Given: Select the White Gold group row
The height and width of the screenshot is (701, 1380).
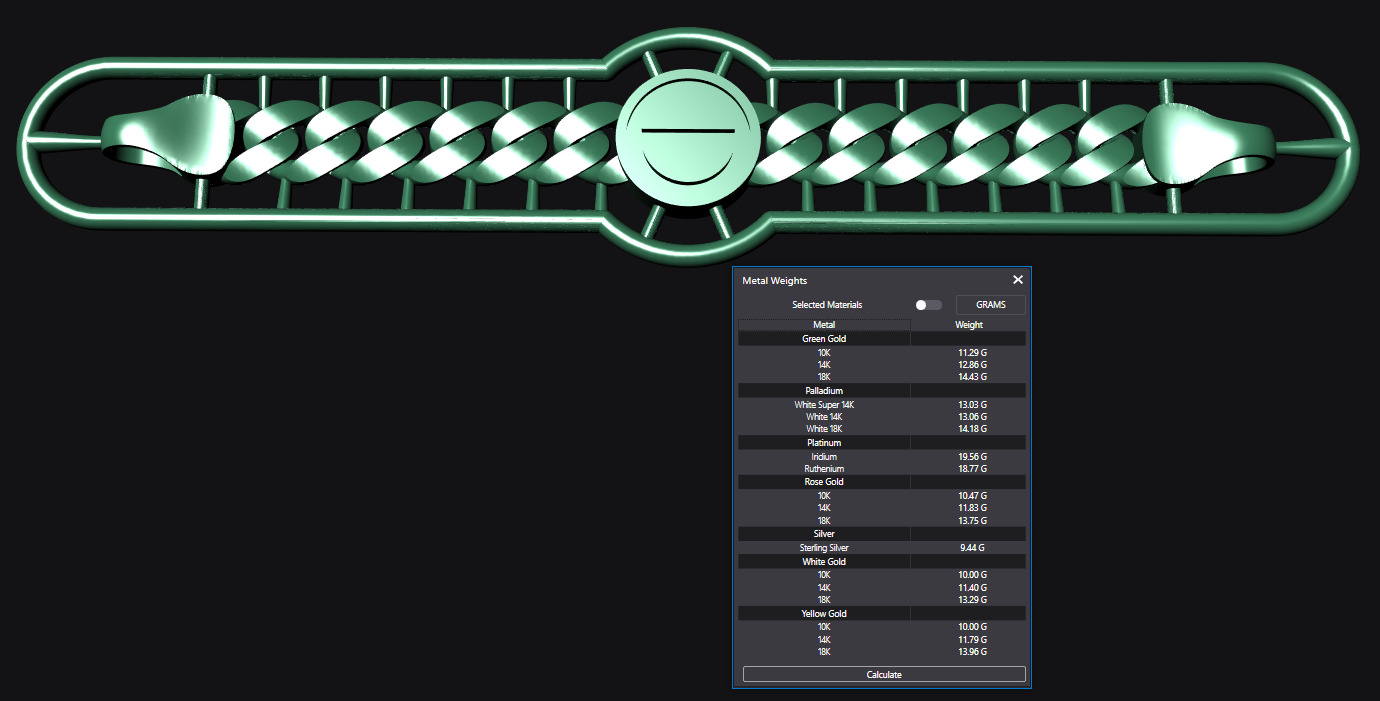Looking at the screenshot, I should pos(882,562).
